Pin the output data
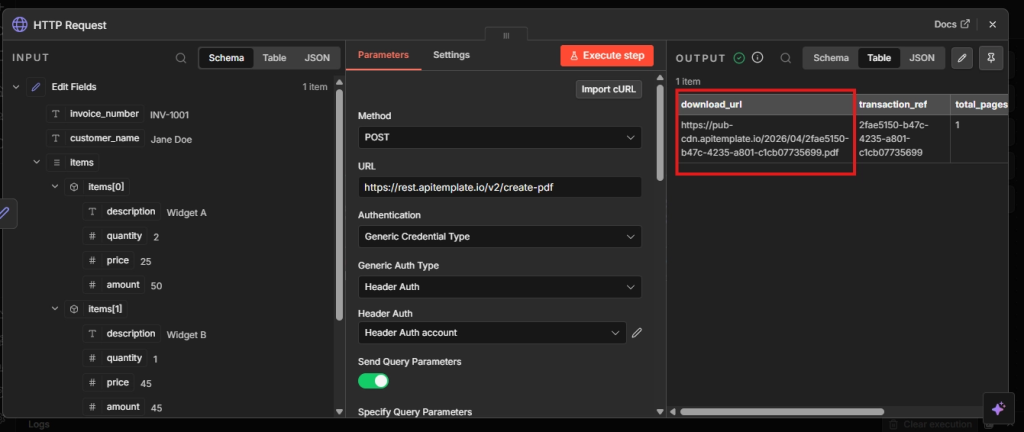 991,58
